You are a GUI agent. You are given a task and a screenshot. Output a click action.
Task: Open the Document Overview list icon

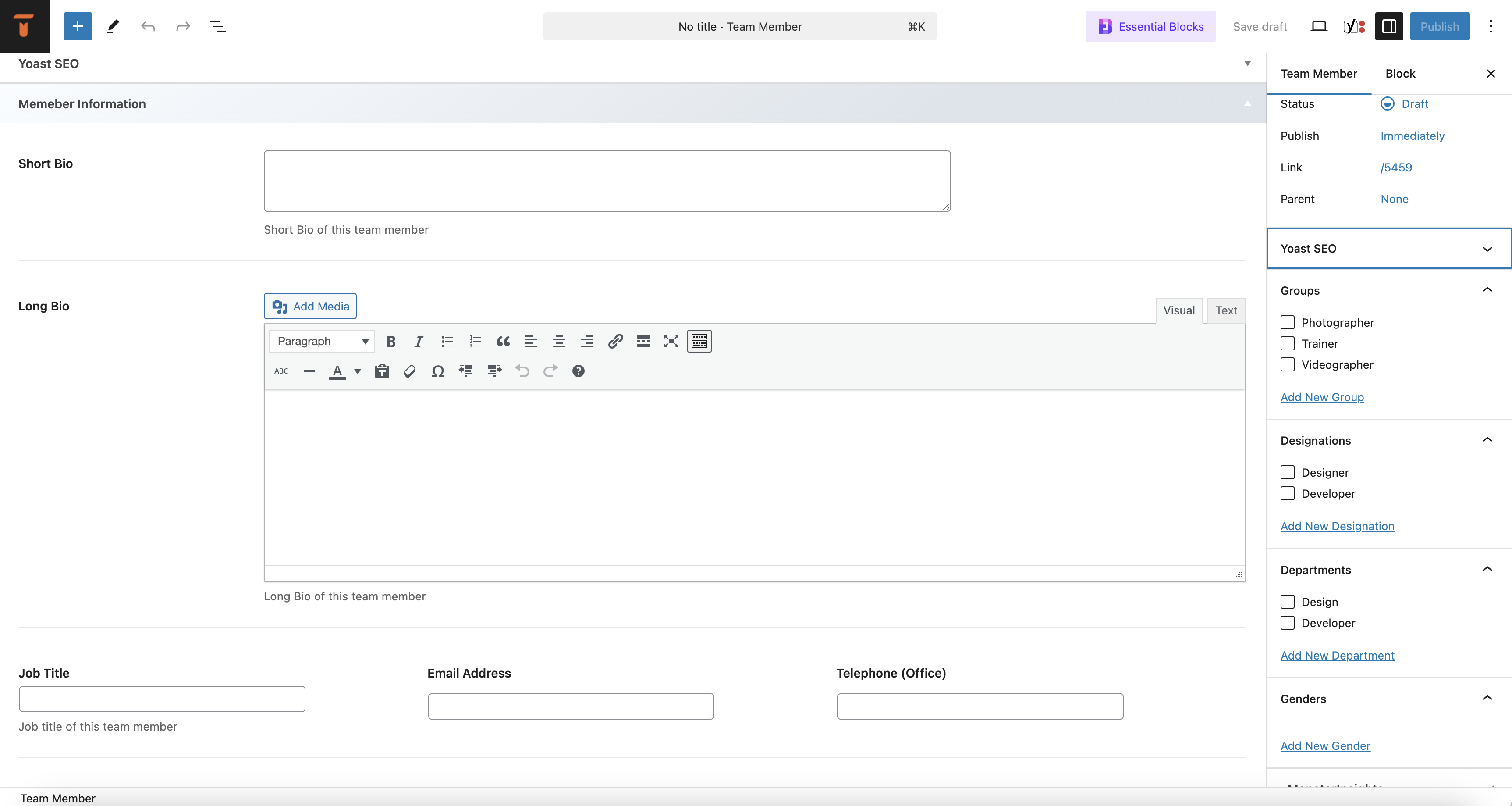click(218, 26)
